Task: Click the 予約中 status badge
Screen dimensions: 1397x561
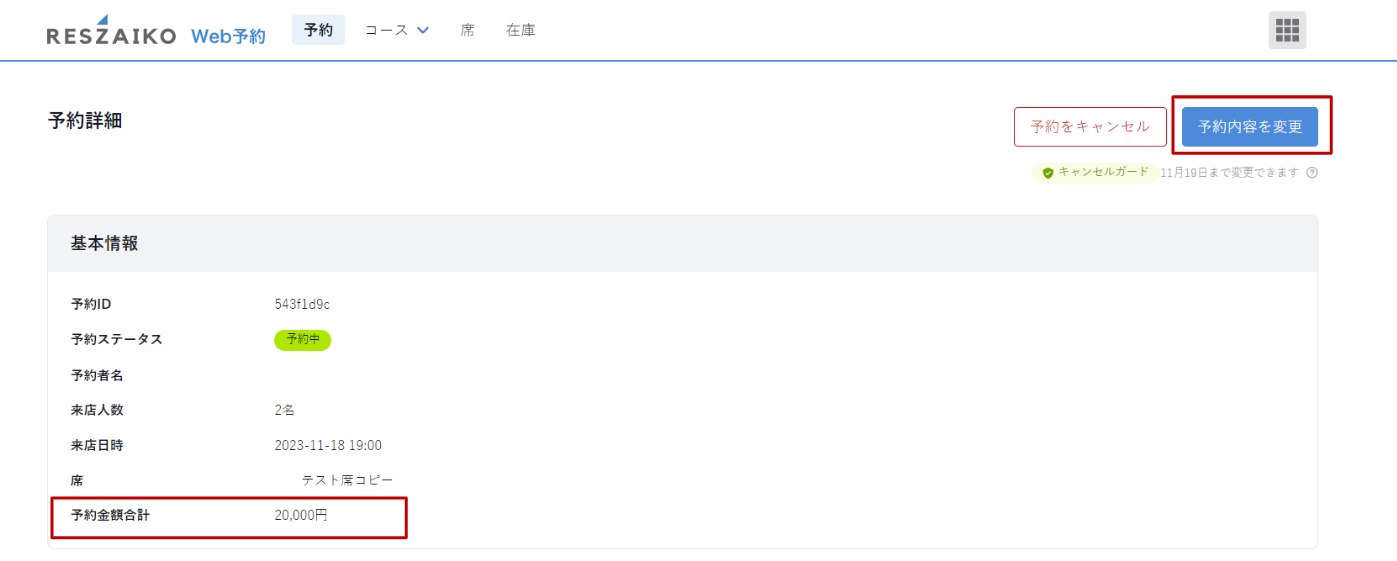Action: pos(302,340)
